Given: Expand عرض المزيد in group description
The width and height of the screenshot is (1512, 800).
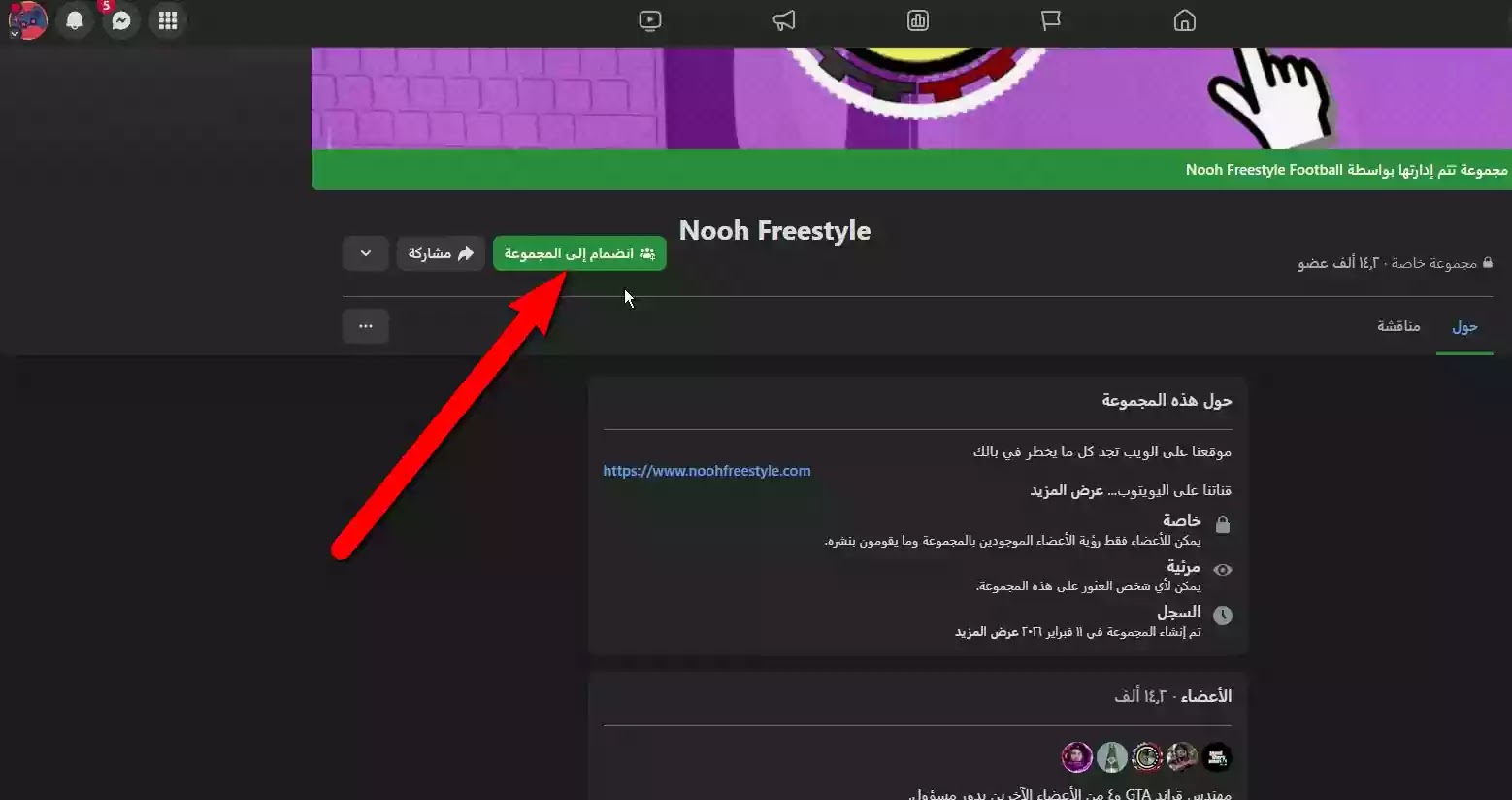Looking at the screenshot, I should click(x=1067, y=490).
